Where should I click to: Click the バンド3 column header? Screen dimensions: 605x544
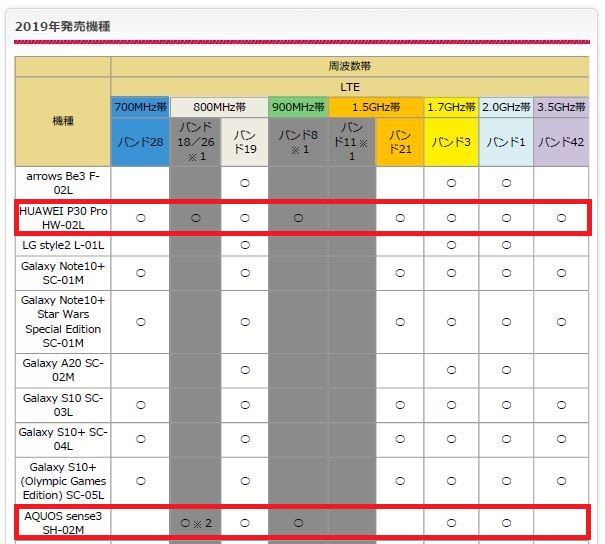pos(451,142)
